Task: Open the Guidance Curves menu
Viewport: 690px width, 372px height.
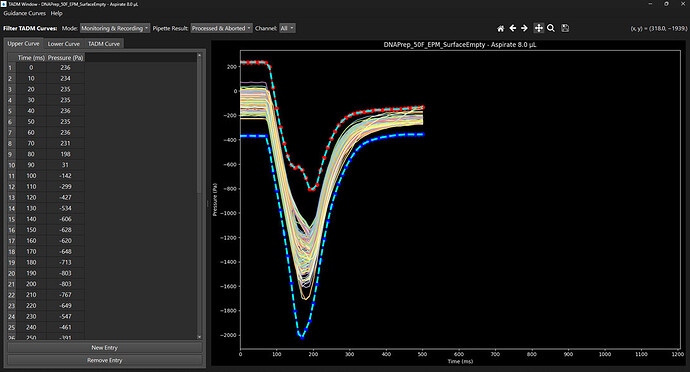Action: 24,13
